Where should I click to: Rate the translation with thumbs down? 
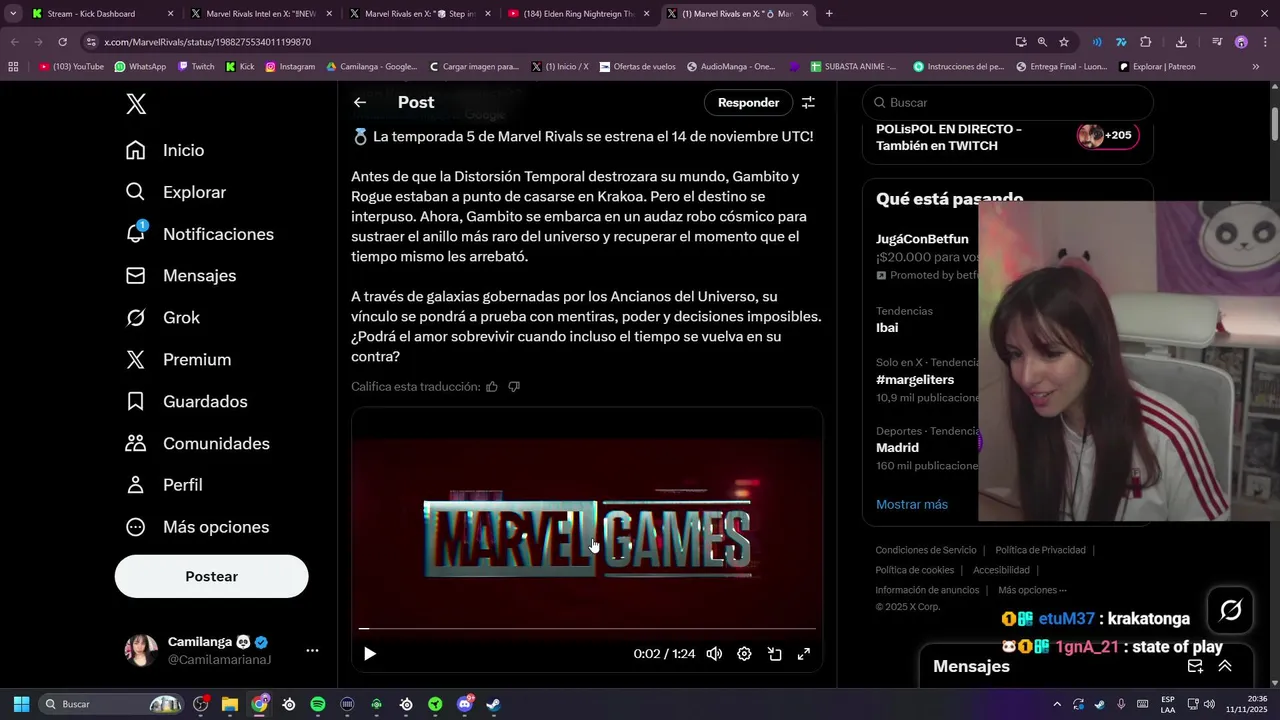(x=514, y=387)
